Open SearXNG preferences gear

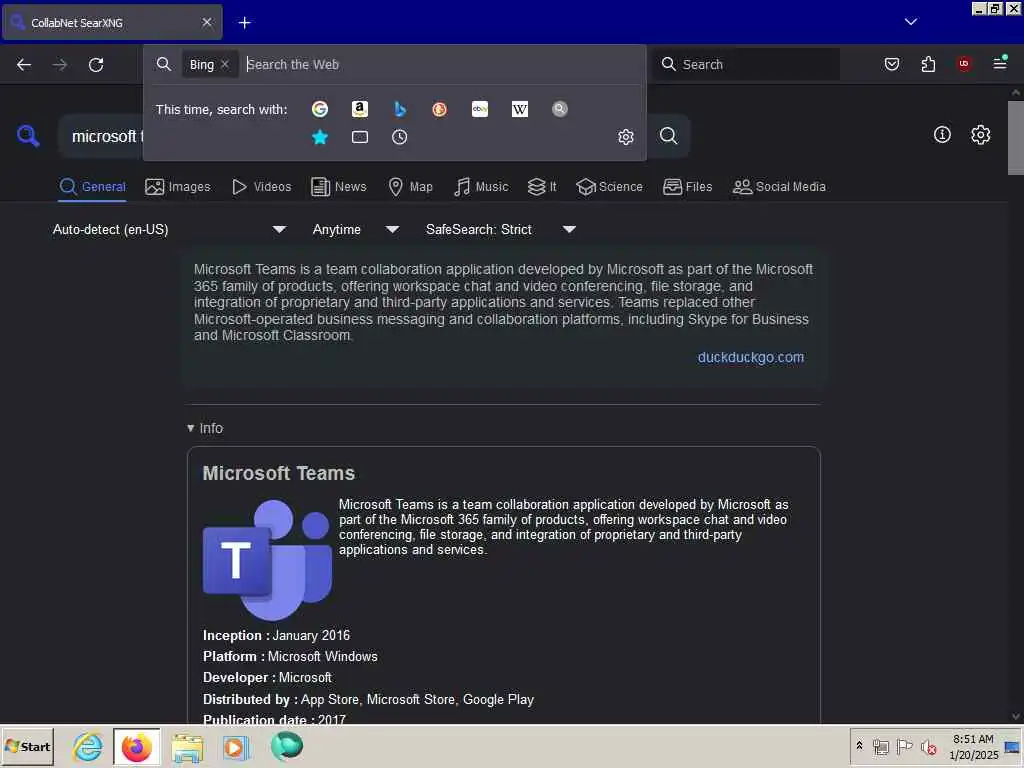pyautogui.click(x=980, y=135)
